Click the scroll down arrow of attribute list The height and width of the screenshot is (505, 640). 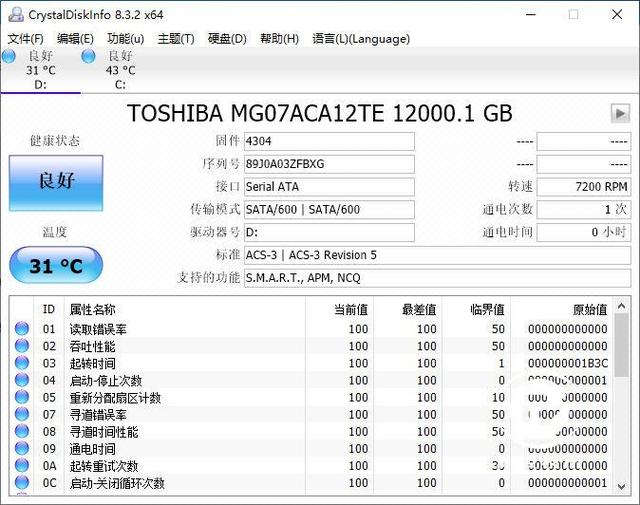point(622,486)
